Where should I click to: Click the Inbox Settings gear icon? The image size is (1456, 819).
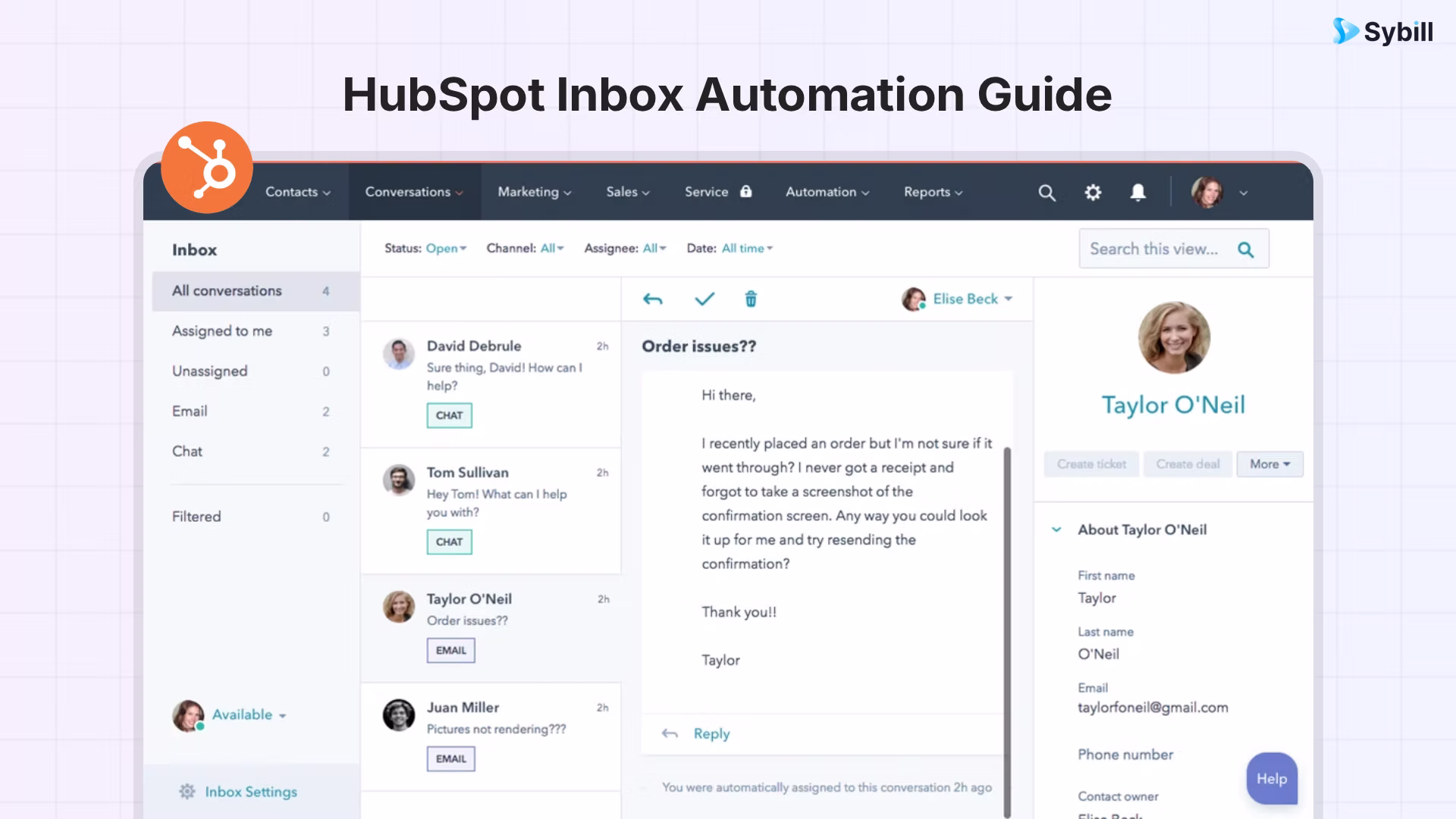(187, 792)
